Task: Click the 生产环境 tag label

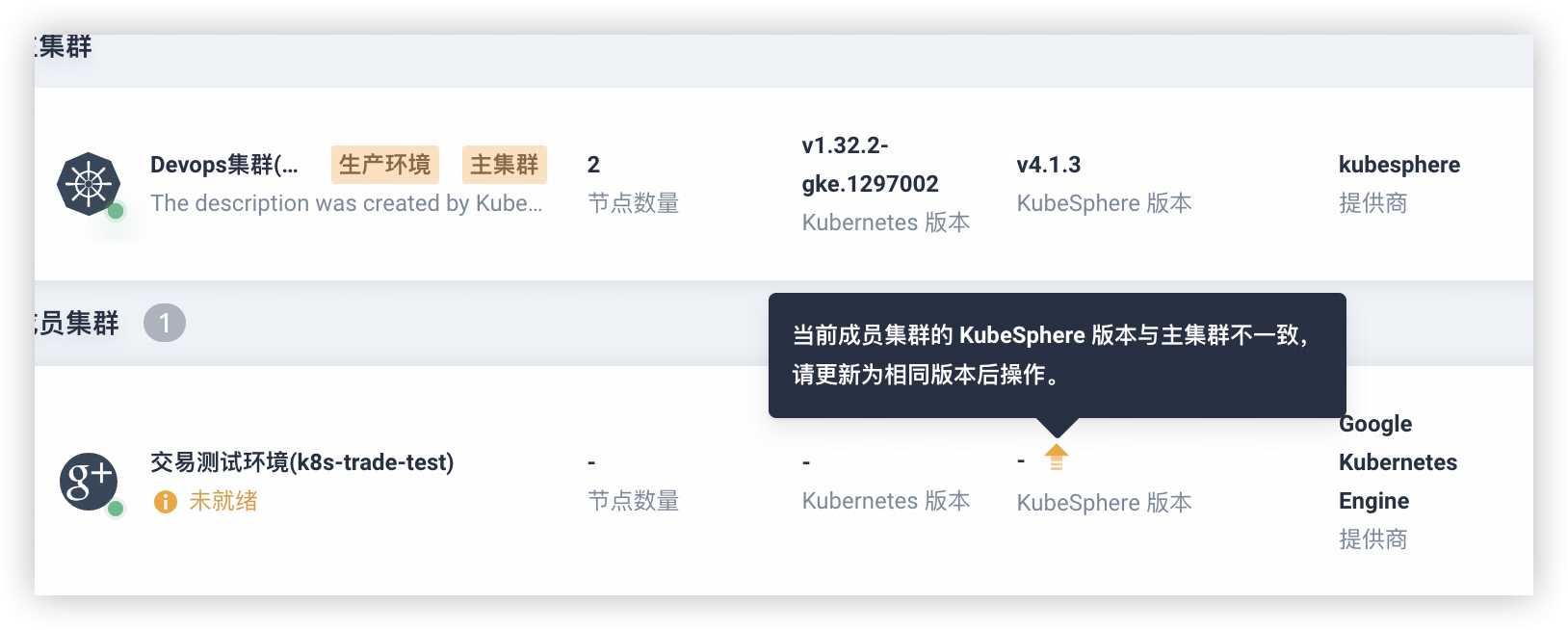Action: (x=384, y=165)
